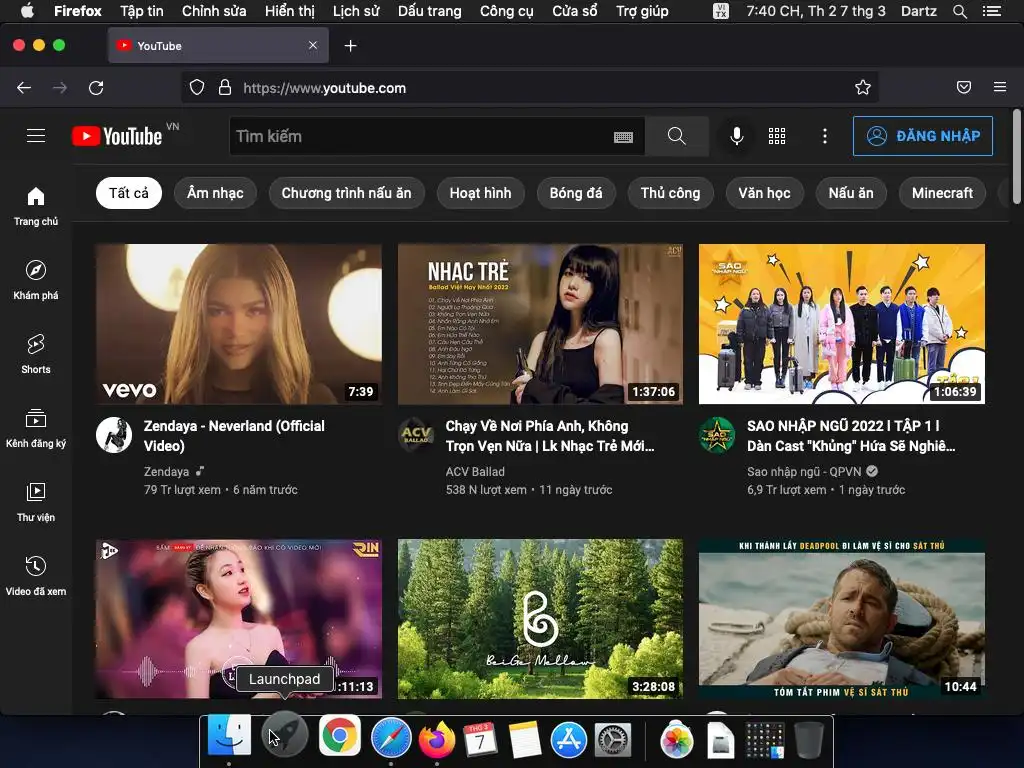This screenshot has width=1024, height=768.
Task: Open Firefox application hamburger menu
Action: tap(1000, 87)
